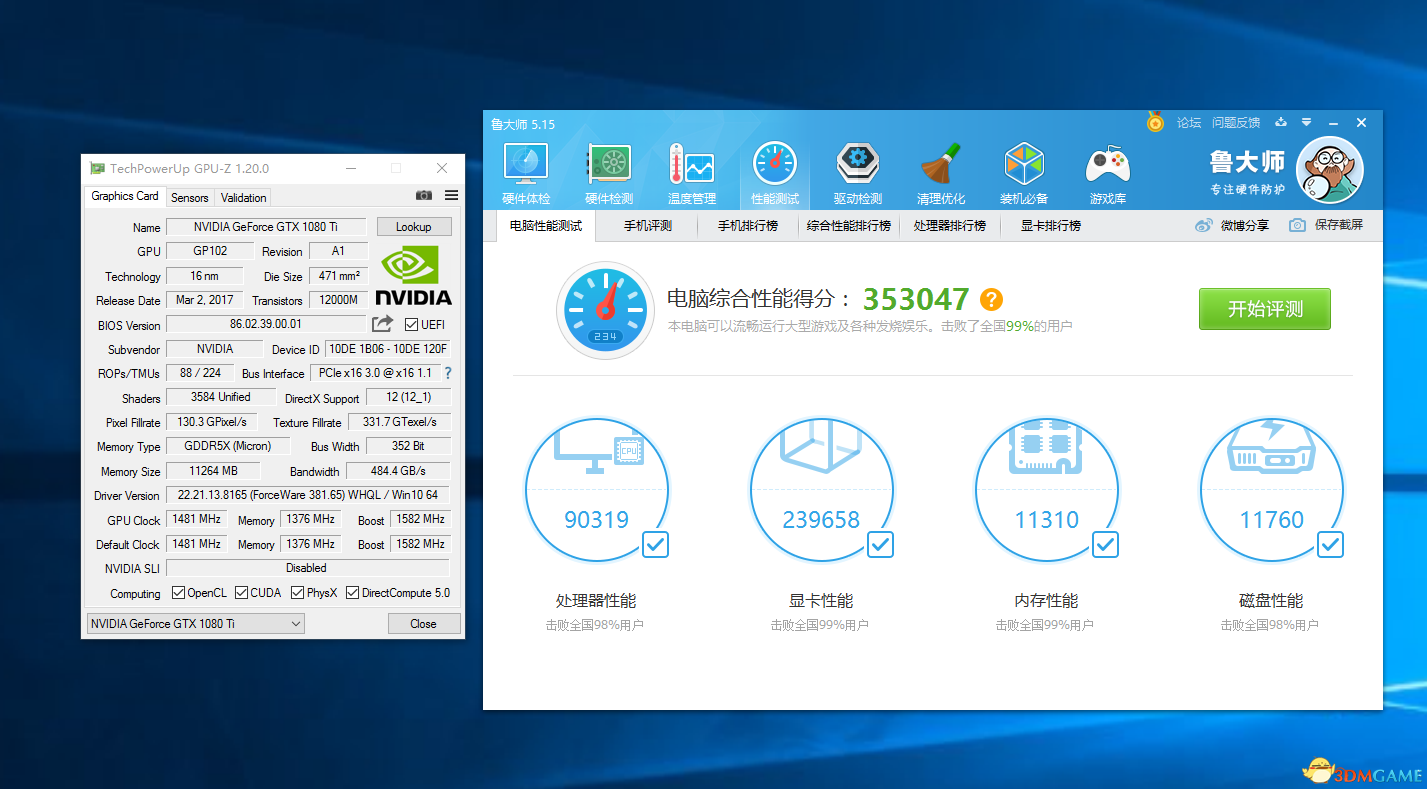Switch to GPU-Z Validation tab
The height and width of the screenshot is (789, 1427).
pos(244,198)
